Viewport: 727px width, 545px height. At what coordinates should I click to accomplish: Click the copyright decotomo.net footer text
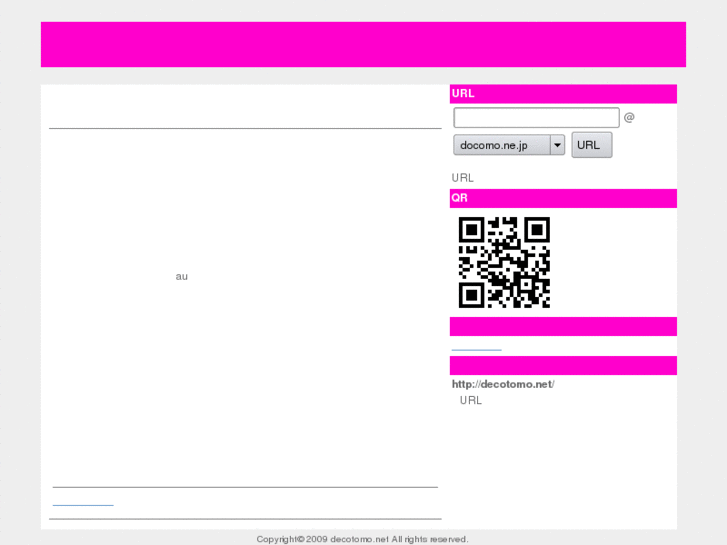coord(363,539)
